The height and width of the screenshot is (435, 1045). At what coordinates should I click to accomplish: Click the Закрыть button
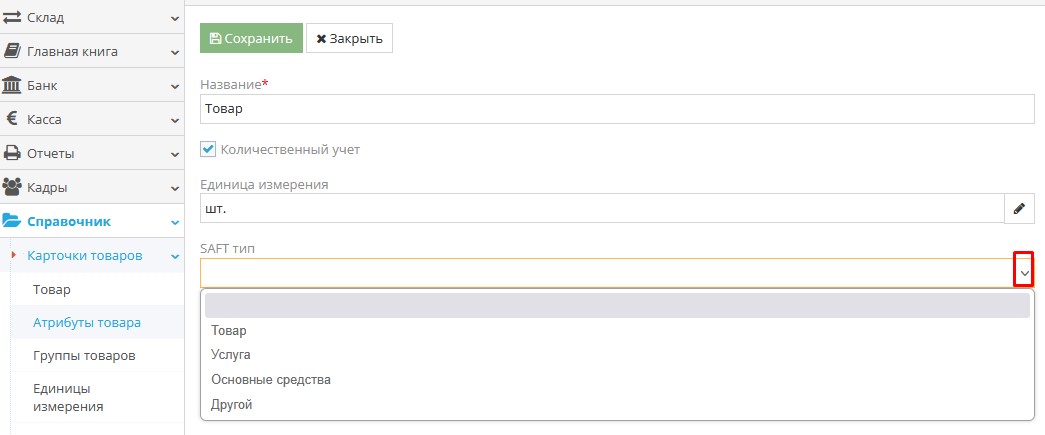[x=349, y=38]
